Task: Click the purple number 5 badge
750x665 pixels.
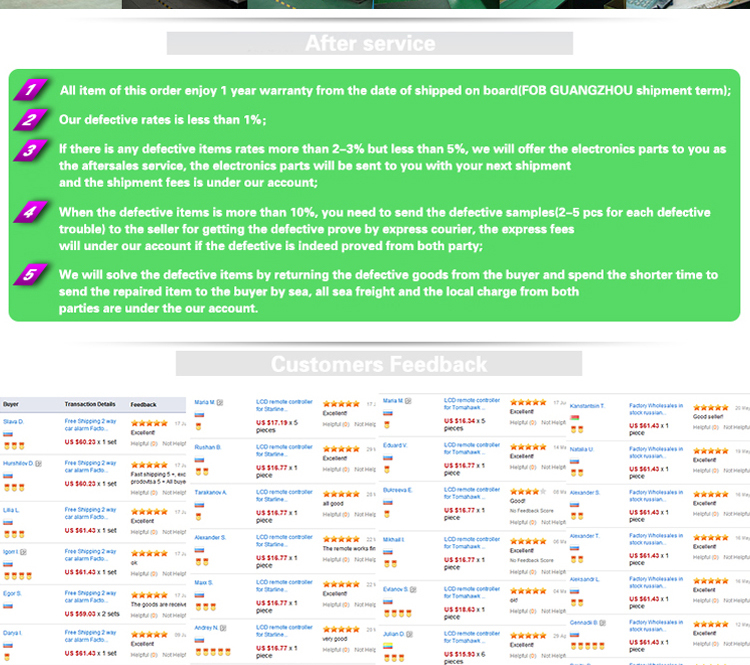Action: pos(32,275)
